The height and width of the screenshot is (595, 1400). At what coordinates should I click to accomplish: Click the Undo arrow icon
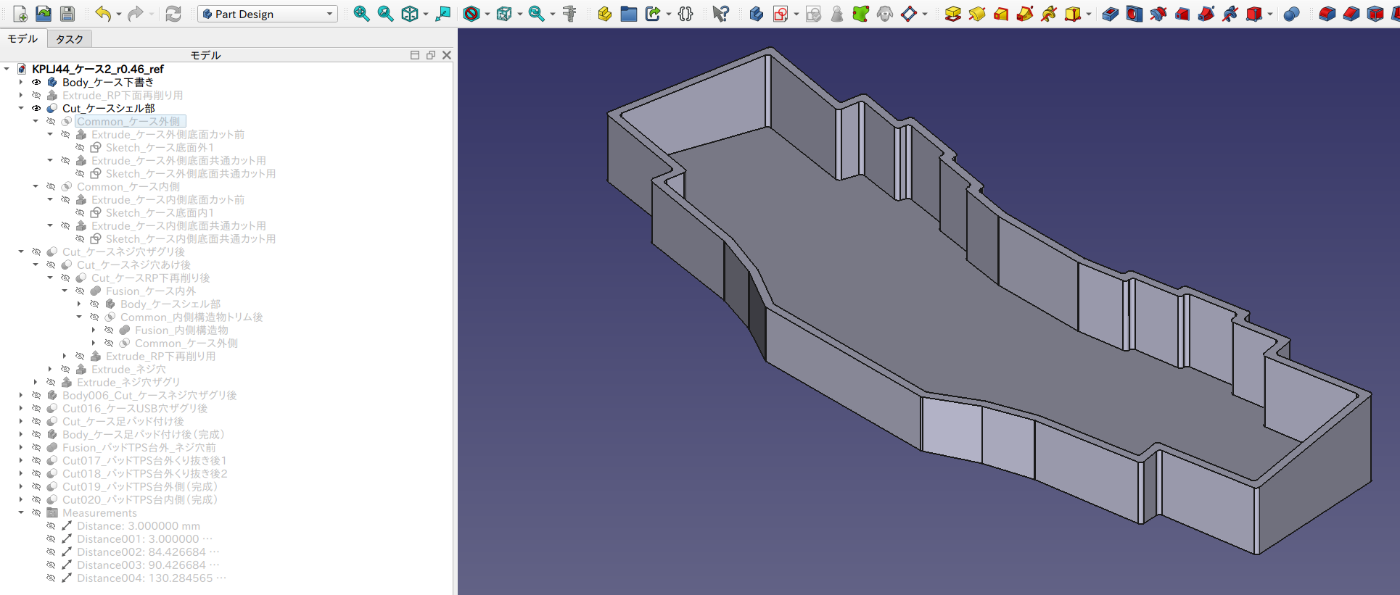102,14
